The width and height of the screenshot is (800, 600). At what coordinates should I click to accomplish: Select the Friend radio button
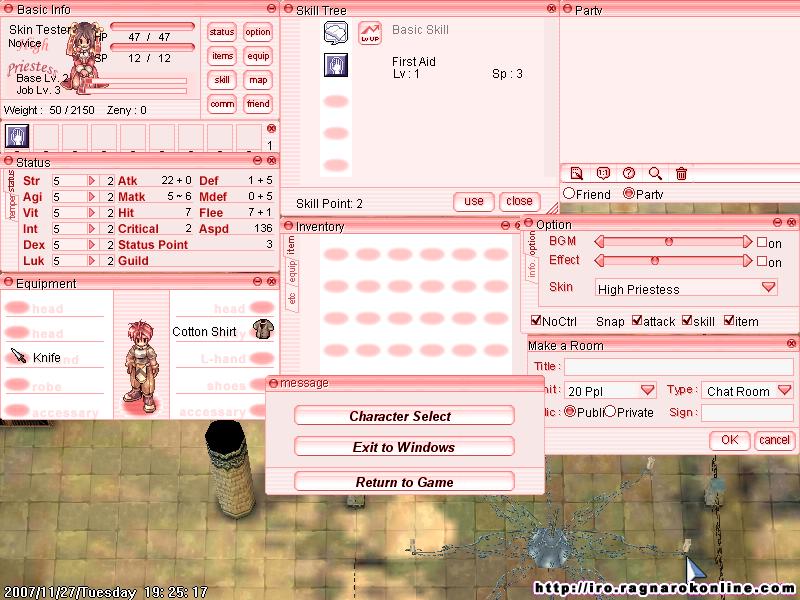(x=569, y=193)
